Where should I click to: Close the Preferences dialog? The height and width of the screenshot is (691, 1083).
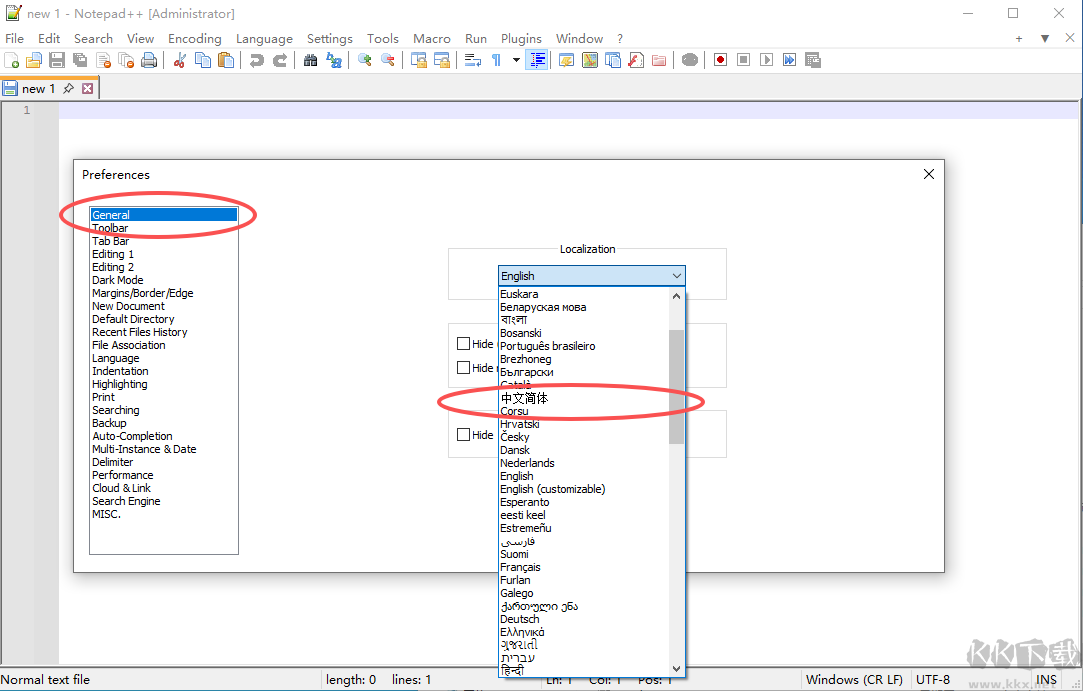point(929,174)
